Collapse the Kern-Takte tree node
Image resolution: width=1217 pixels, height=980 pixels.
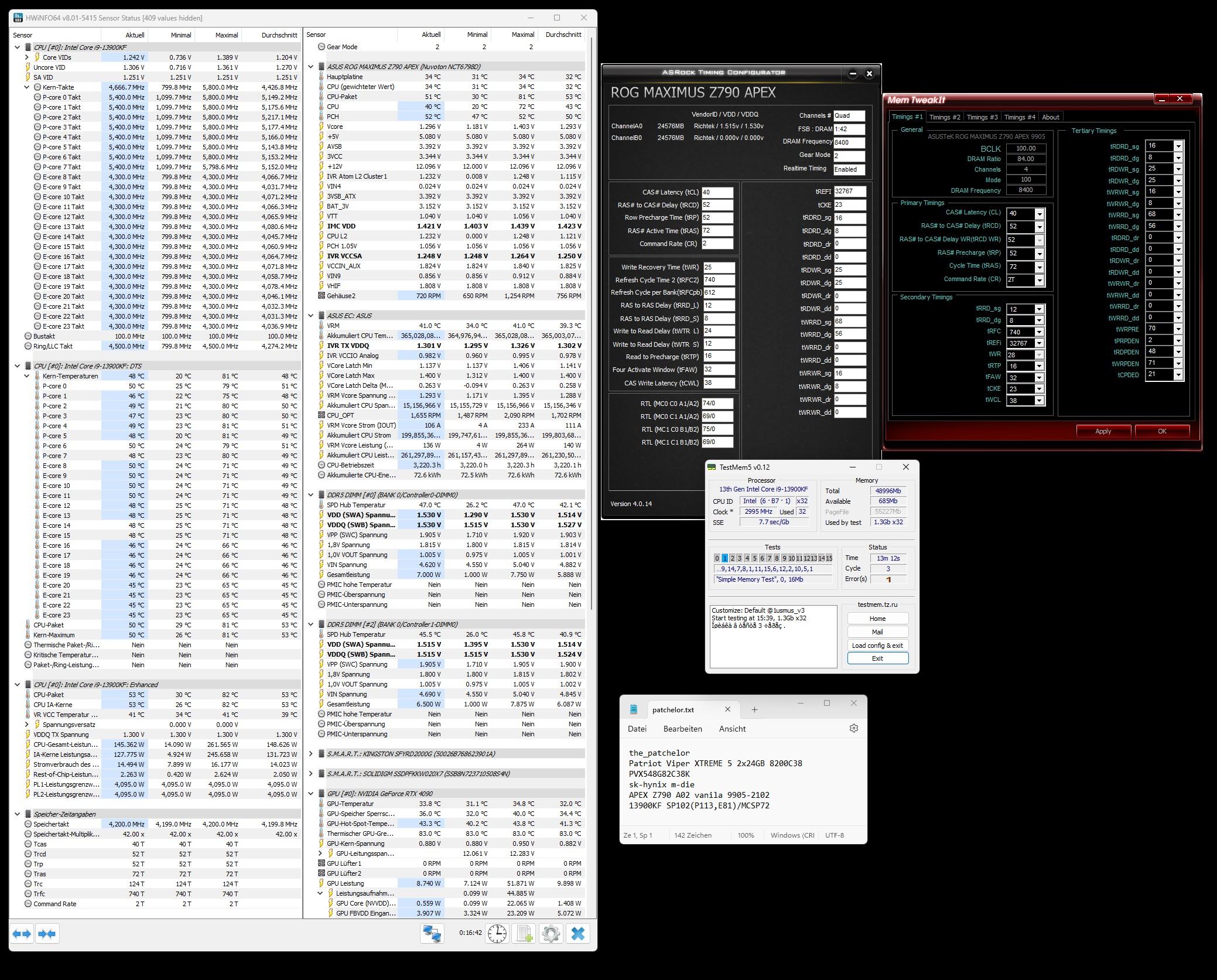point(27,87)
